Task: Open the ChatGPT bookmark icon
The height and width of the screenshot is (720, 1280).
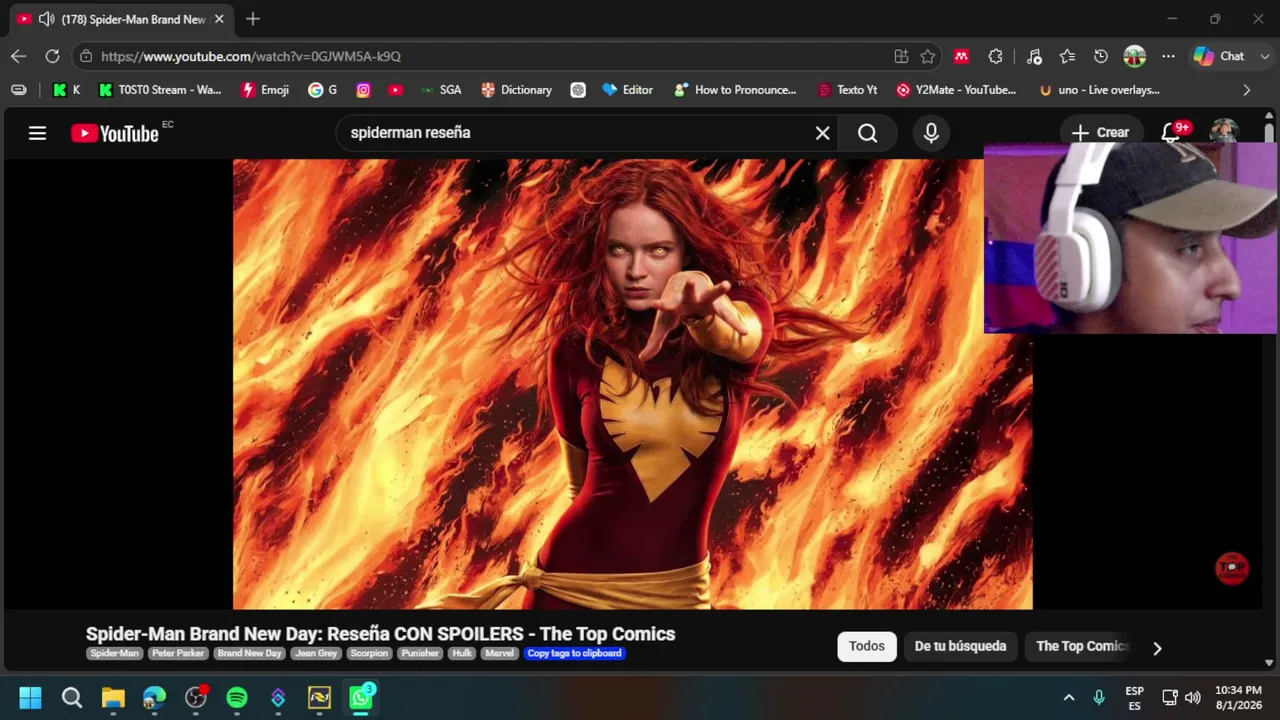Action: 578,90
